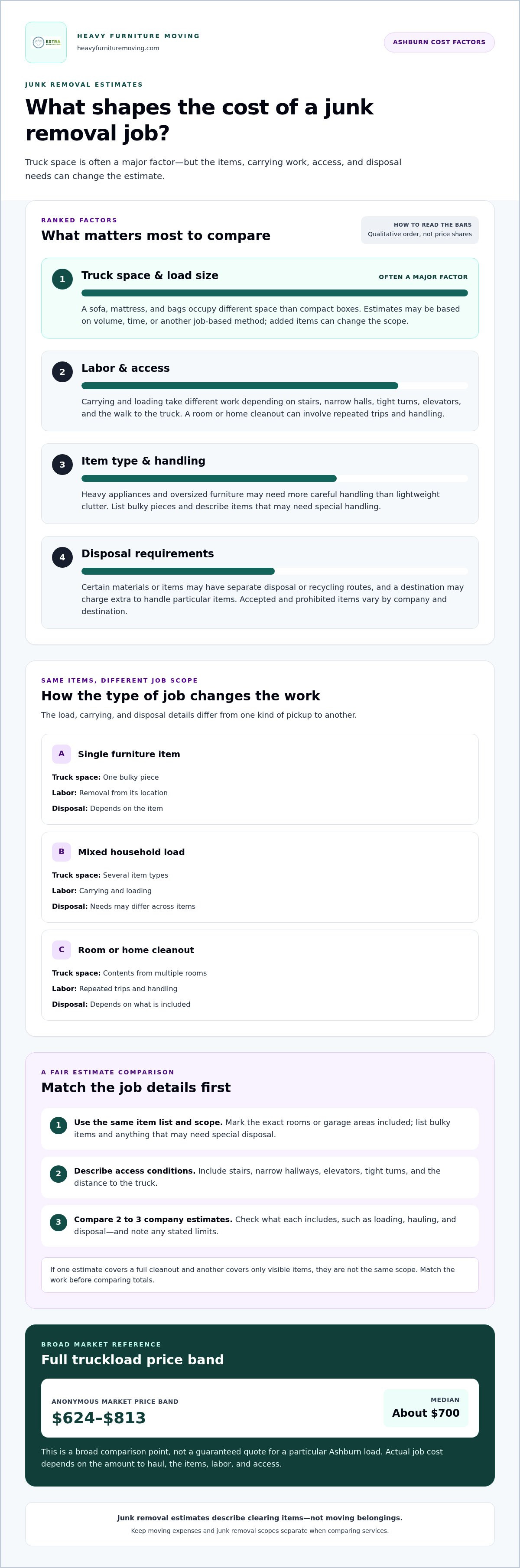This screenshot has height=1568, width=520.
Task: Open the heavyfurnituremoving.com link
Action: click(118, 48)
